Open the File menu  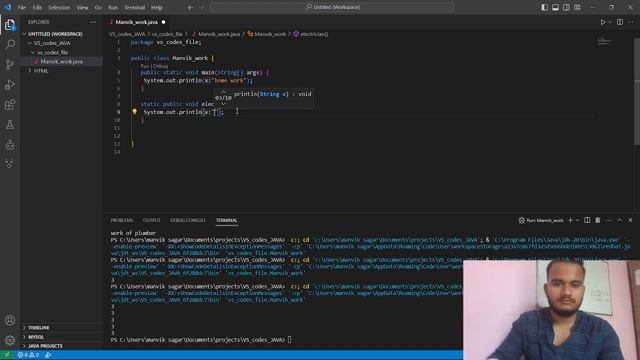coord(22,7)
